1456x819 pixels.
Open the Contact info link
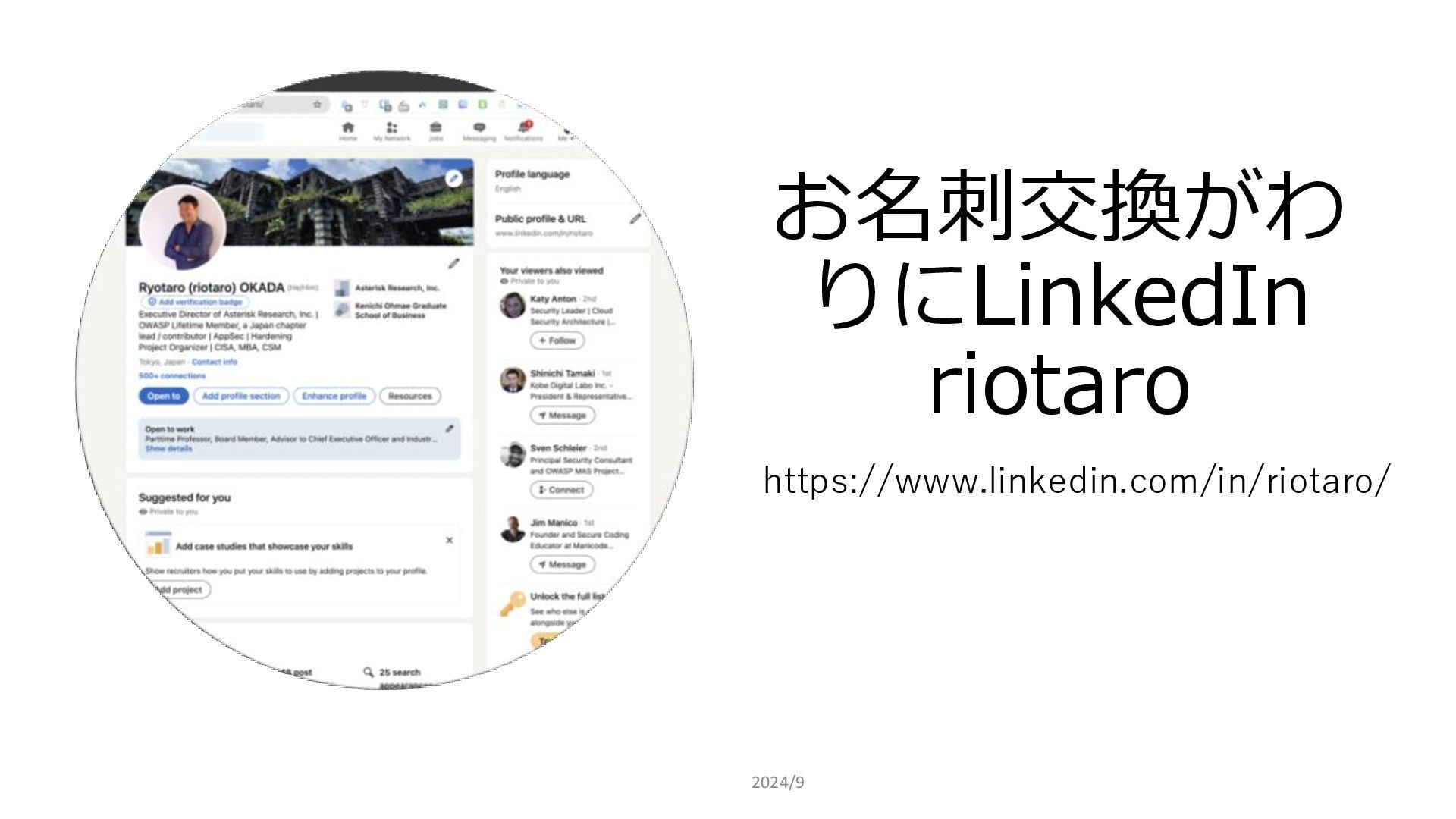click(x=215, y=362)
